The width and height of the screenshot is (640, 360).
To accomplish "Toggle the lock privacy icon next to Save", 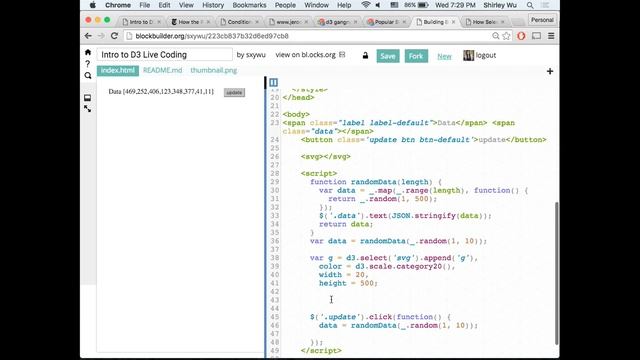I will (x=365, y=56).
